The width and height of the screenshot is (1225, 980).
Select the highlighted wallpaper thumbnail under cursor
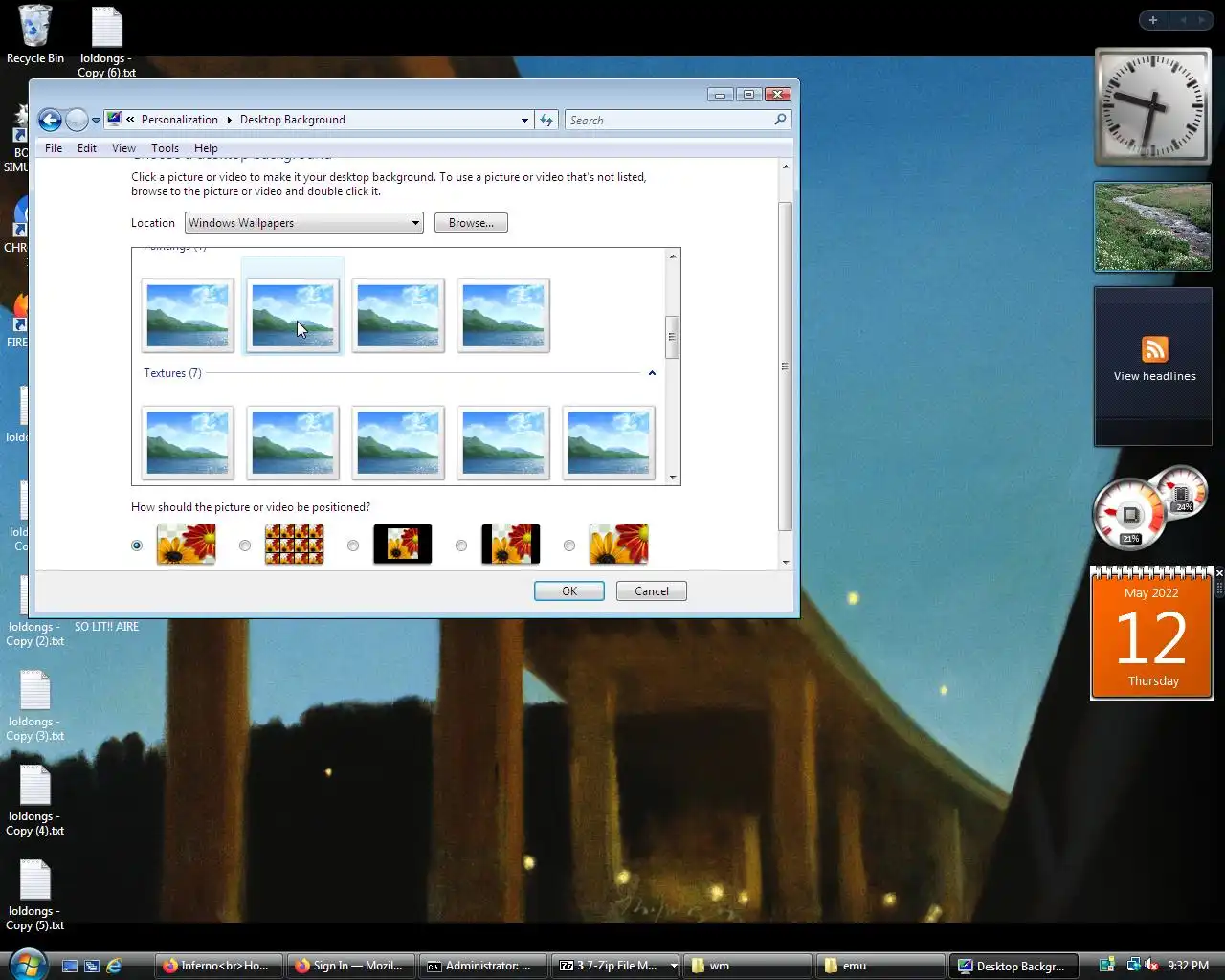point(293,316)
